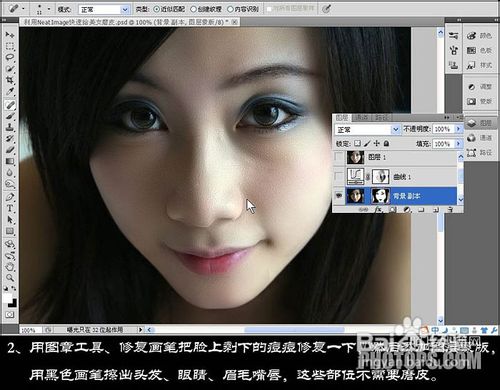Viewport: 500px width, 390px height.
Task: Add a layer style with fx button
Action: click(378, 210)
